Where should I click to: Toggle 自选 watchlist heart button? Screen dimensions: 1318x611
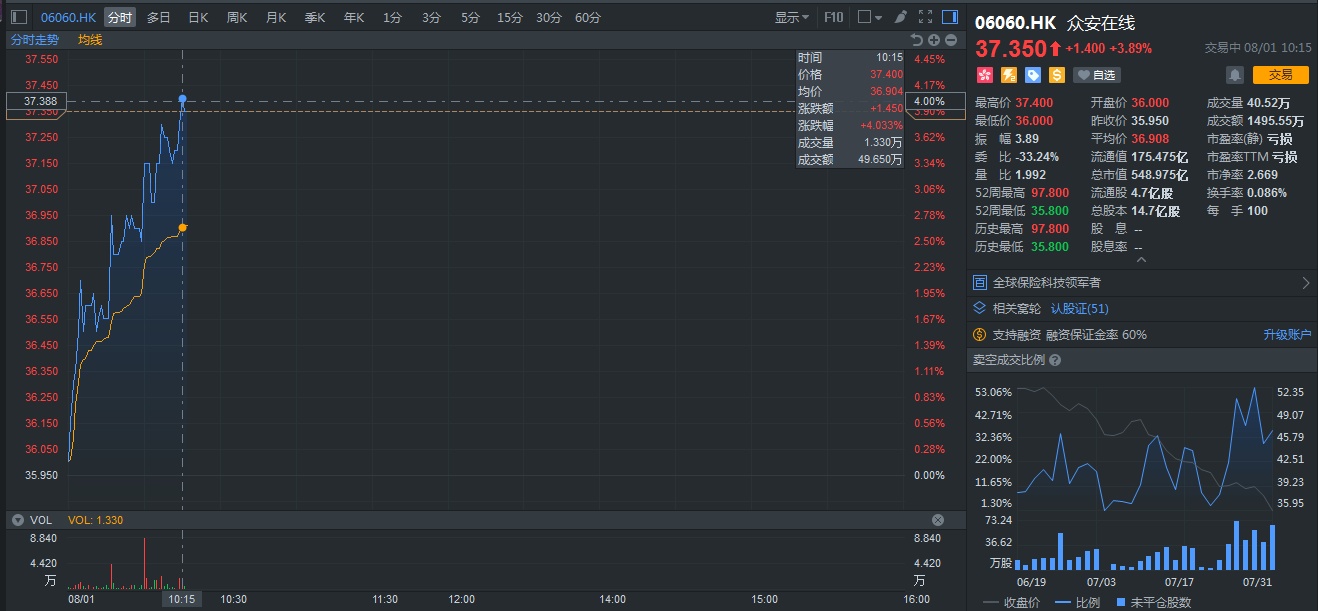tap(1097, 75)
